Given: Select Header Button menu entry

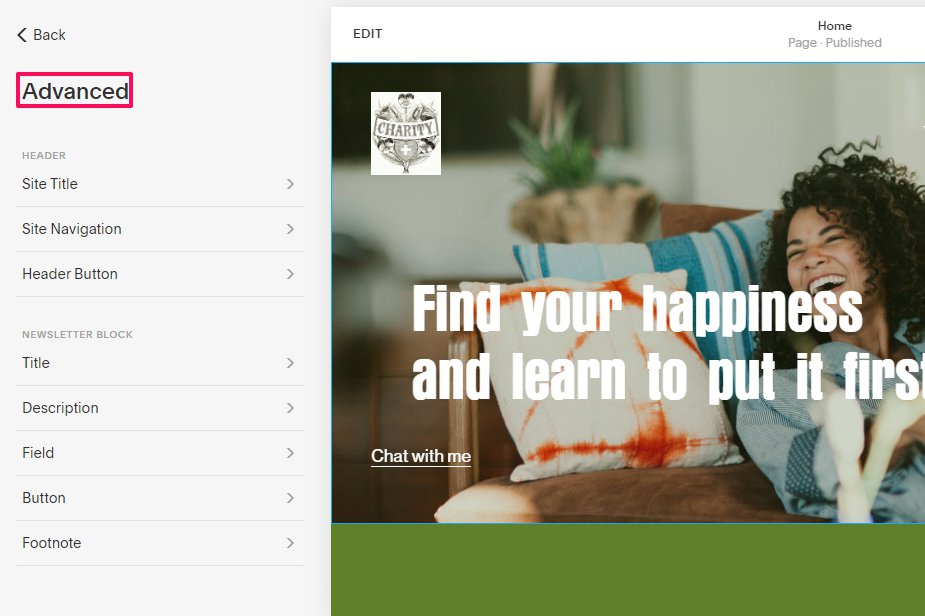Looking at the screenshot, I should tap(160, 274).
